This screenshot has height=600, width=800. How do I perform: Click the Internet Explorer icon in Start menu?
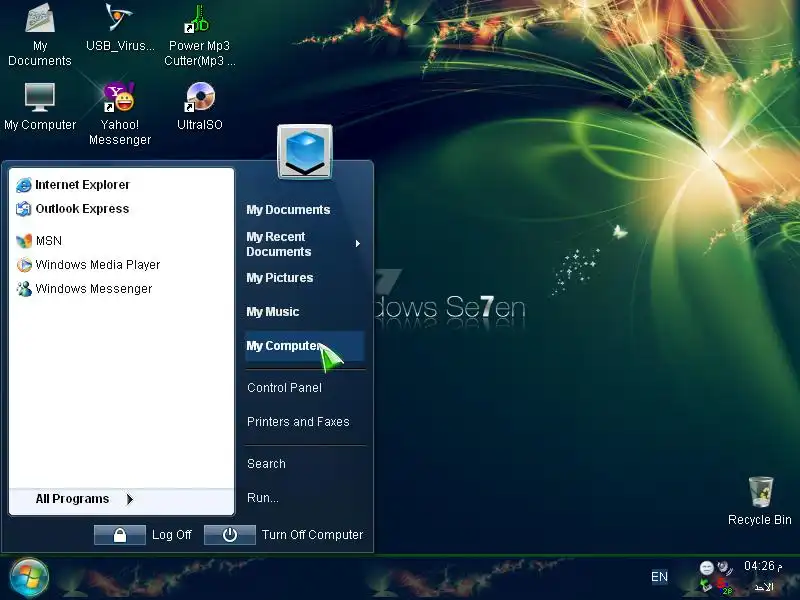[23, 185]
